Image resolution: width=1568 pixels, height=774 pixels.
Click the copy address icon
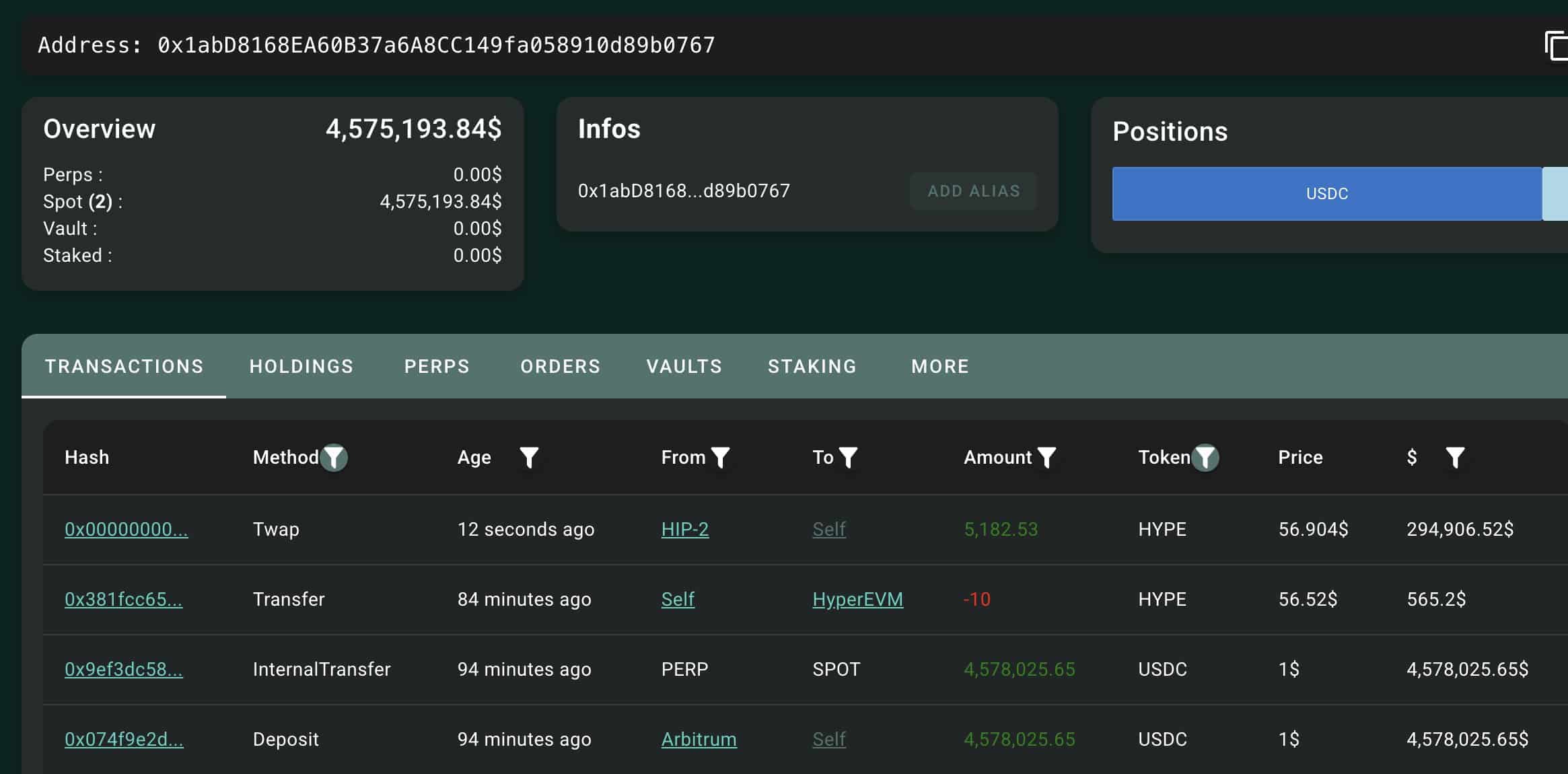(1557, 46)
